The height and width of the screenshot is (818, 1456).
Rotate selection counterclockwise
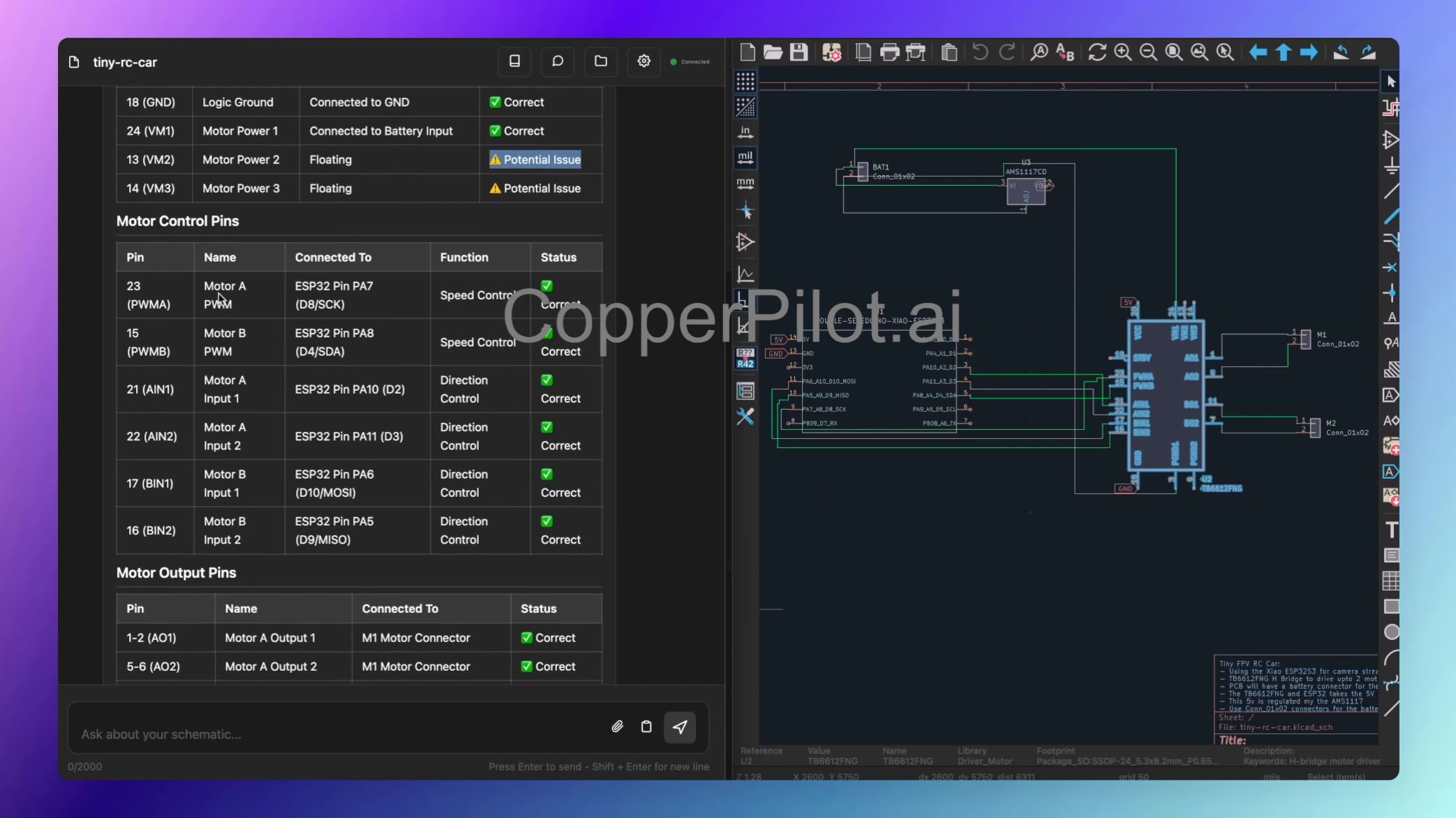1341,52
